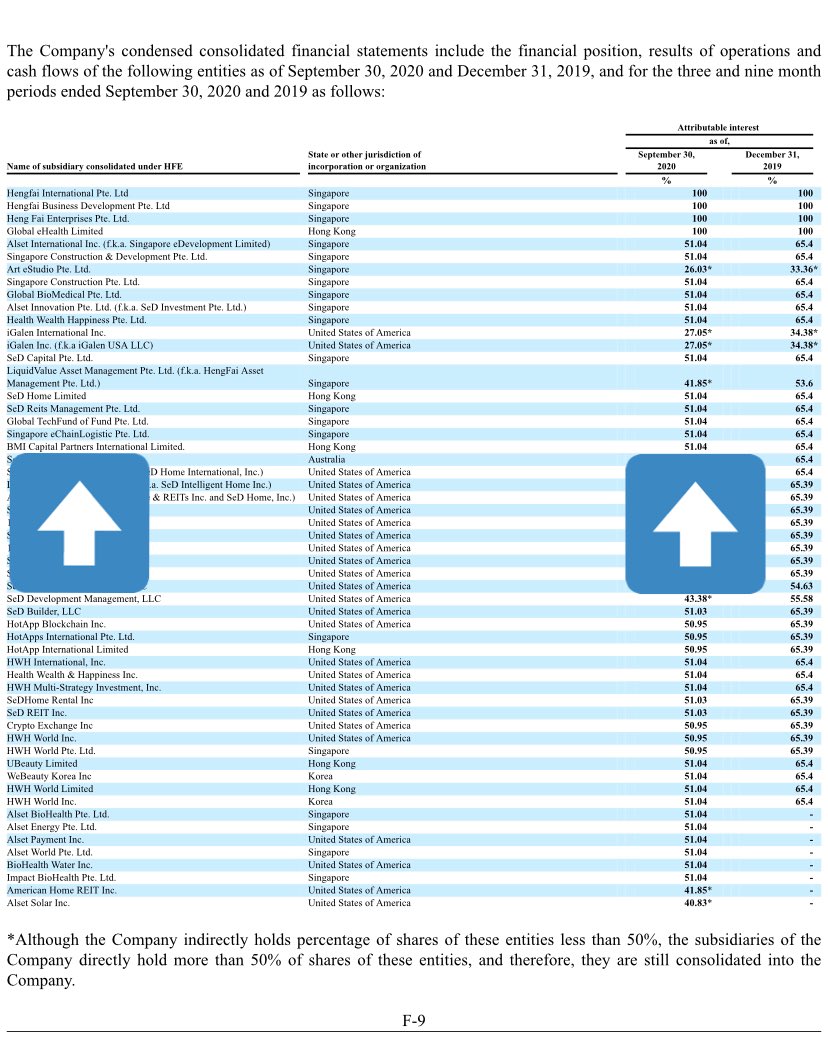Select 'SeD Home Limited' entry
The image size is (828, 1040).
click(46, 395)
